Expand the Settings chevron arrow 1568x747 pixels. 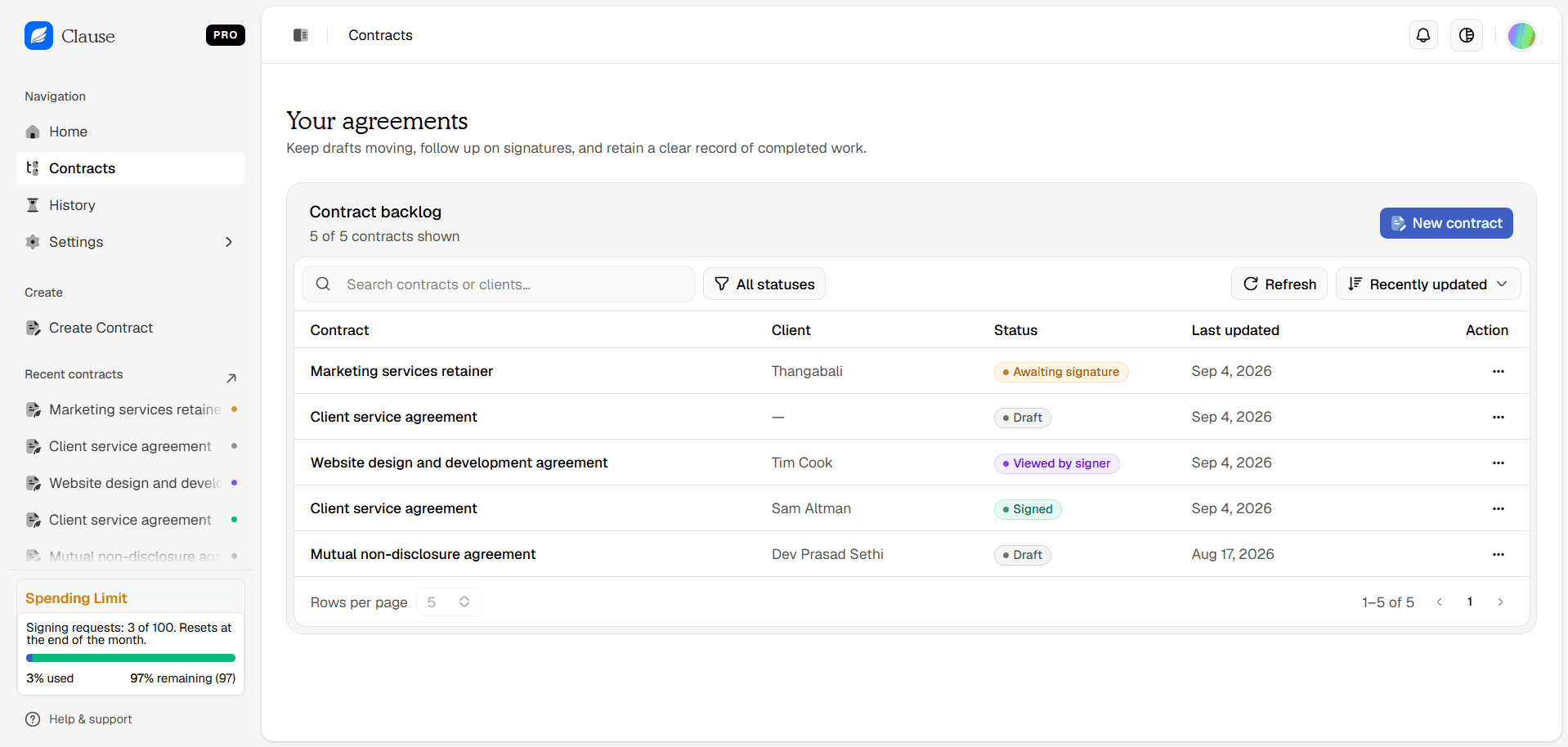(229, 242)
